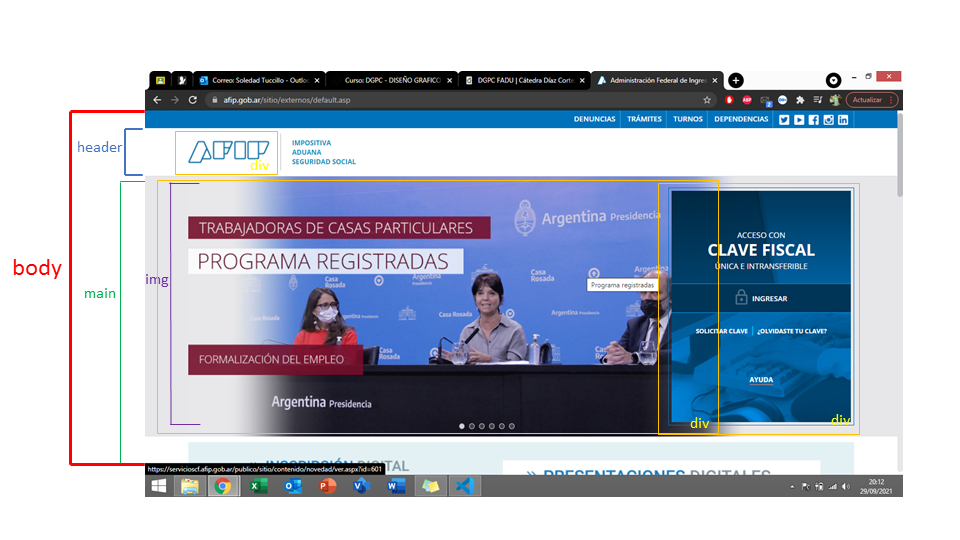Select the last carousel slide dot
This screenshot has width=960, height=540.
click(512, 426)
